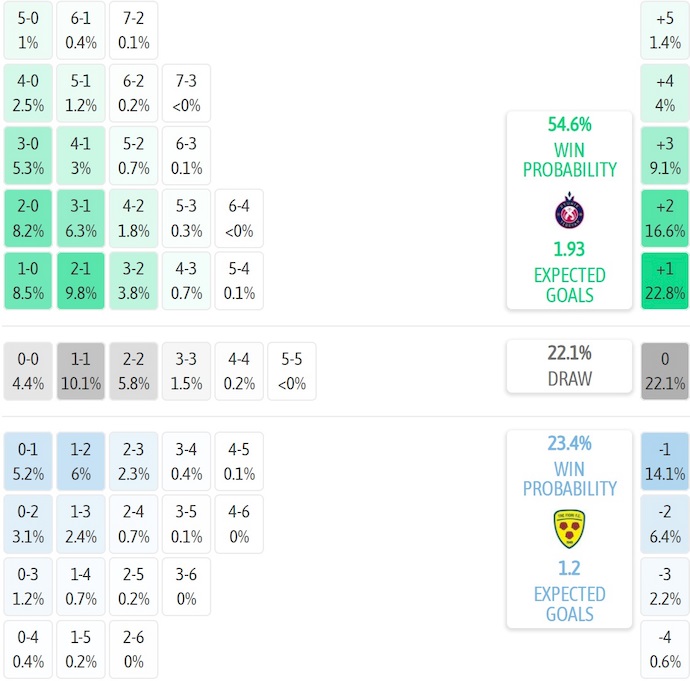Click the 23.4% win probability text

tap(569, 444)
